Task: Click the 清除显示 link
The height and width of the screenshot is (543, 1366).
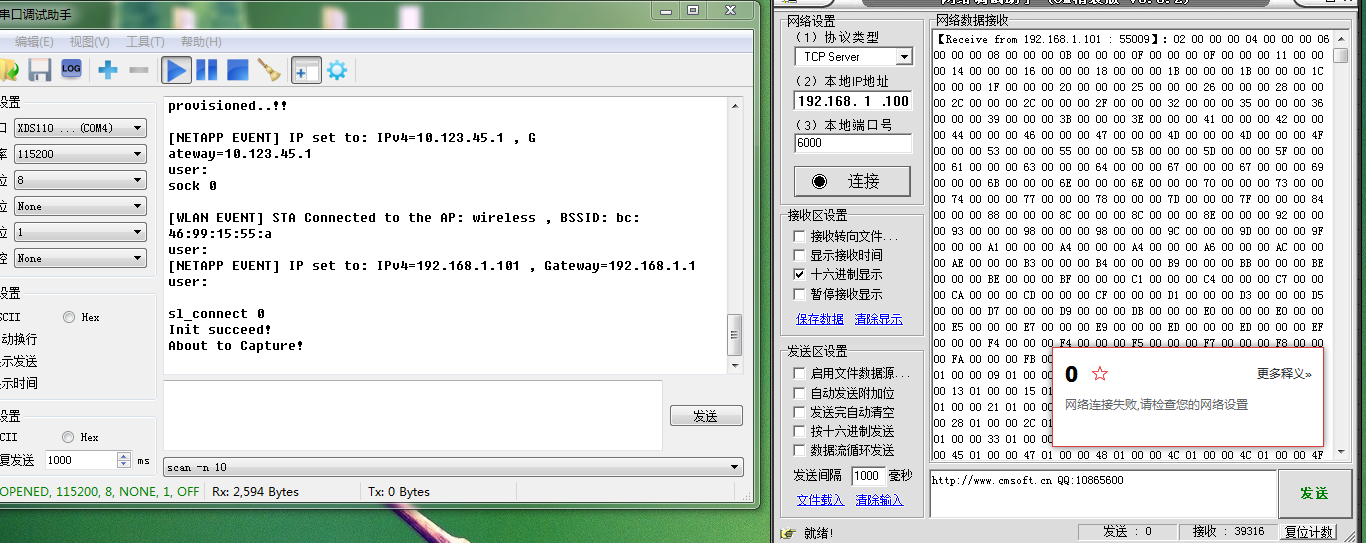Action: click(x=879, y=319)
